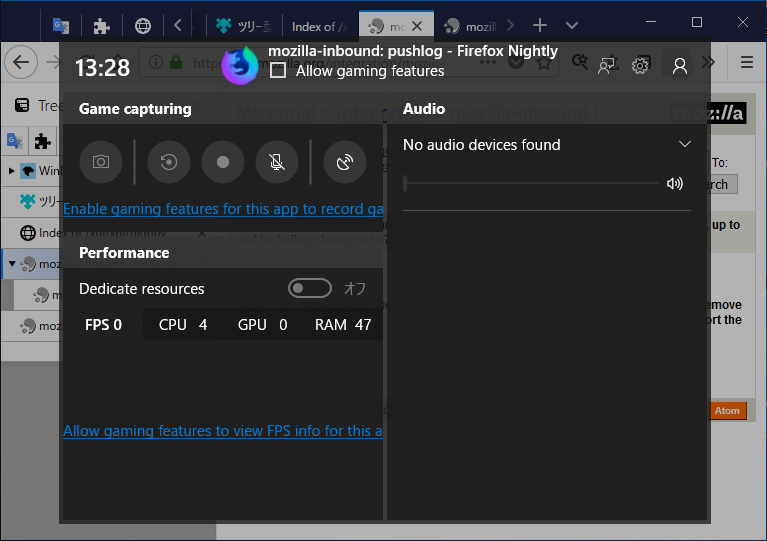This screenshot has height=541, width=767.
Task: Expand the toolbar overflow chevron
Action: click(x=708, y=62)
